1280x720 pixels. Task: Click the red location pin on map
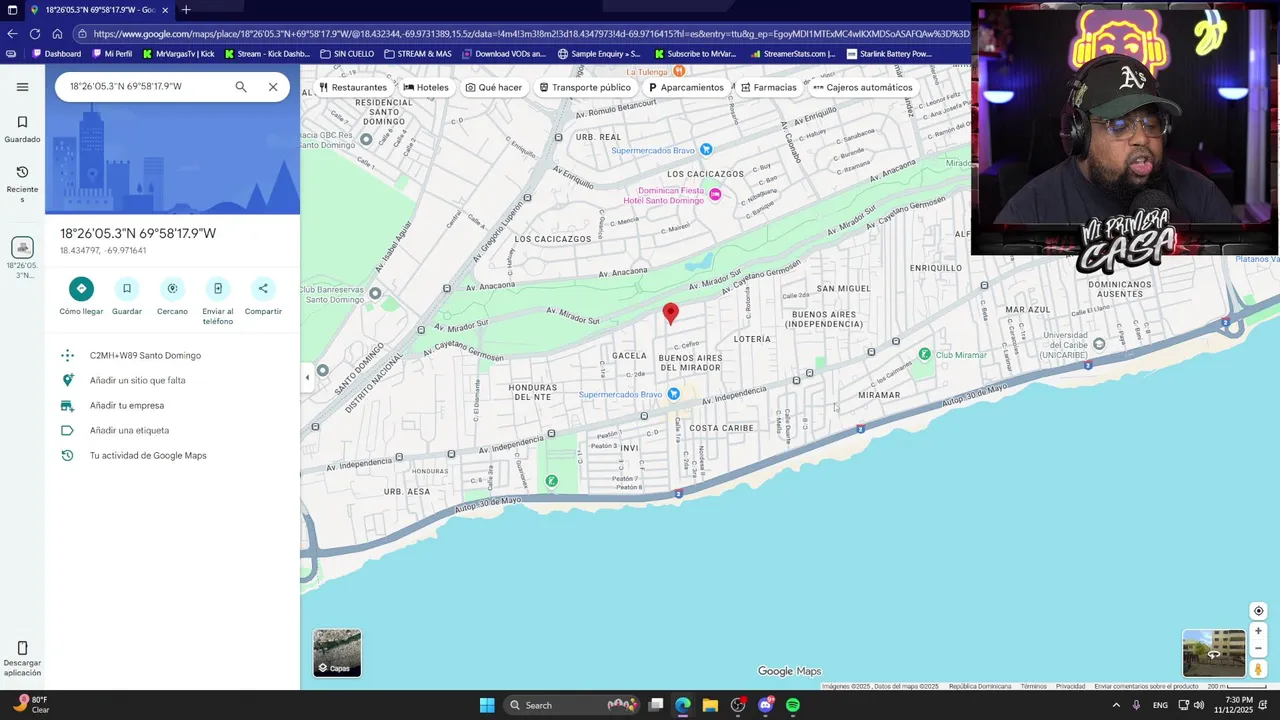pos(671,314)
